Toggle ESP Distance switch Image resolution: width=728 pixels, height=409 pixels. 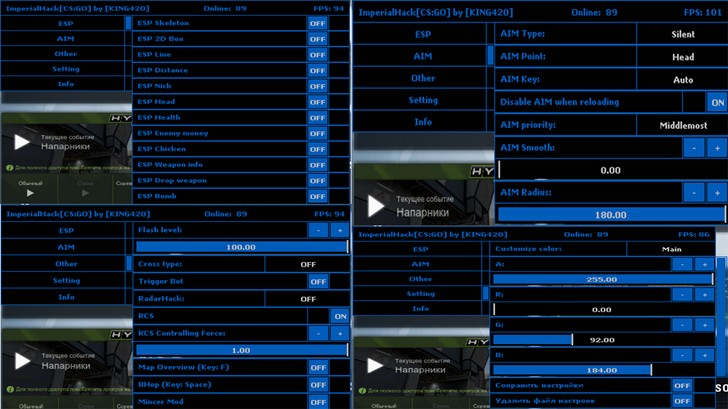tap(318, 71)
